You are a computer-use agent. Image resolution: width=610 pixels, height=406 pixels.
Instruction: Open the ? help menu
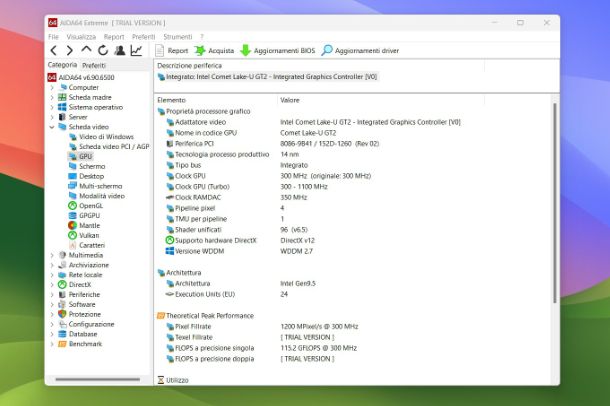(x=202, y=37)
